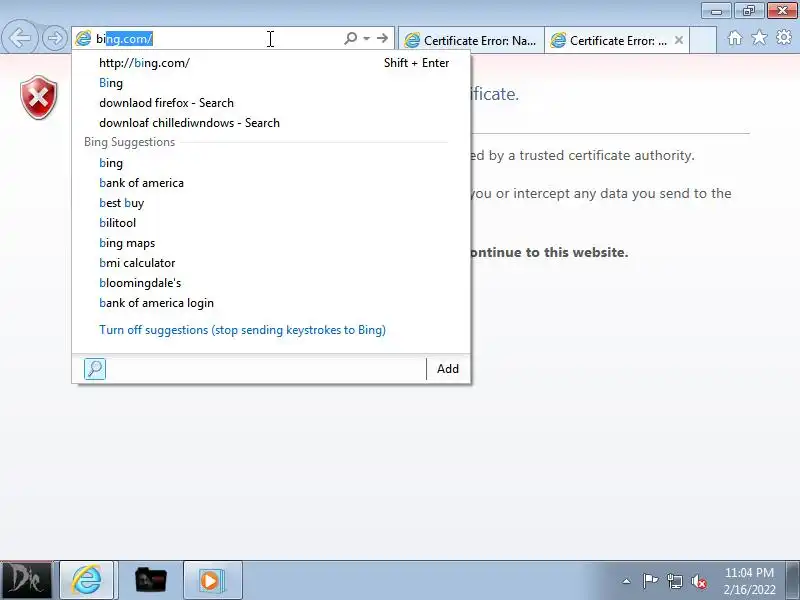Viewport: 800px width, 600px height.
Task: Select 'downlaod firefox - Search' entry
Action: 271,103
